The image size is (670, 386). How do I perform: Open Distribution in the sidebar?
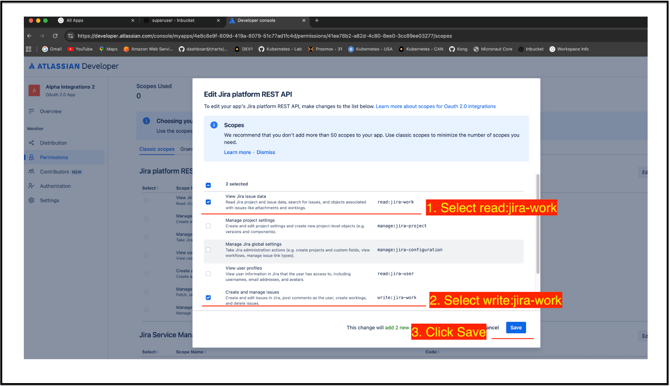[x=53, y=143]
